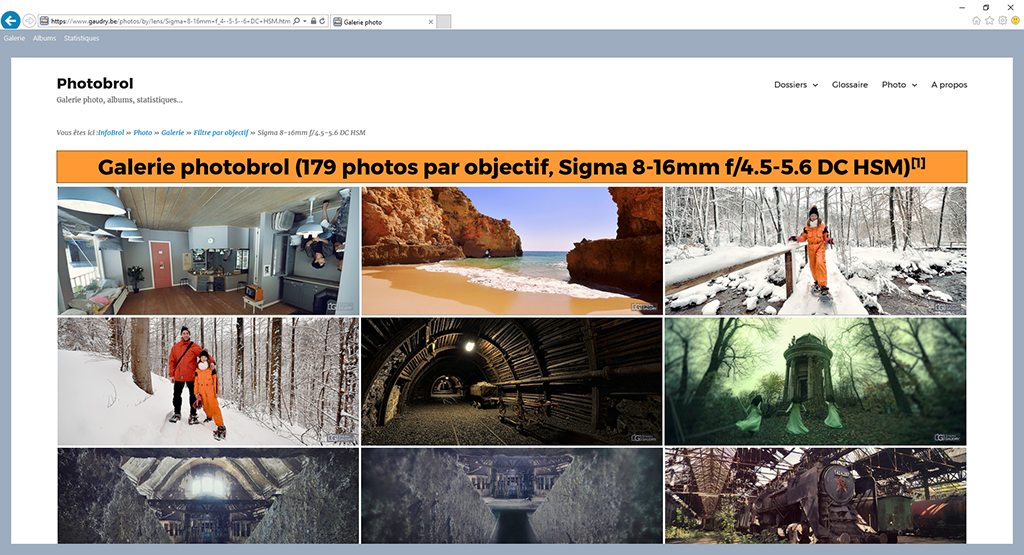View the security lock icon information

tap(313, 22)
